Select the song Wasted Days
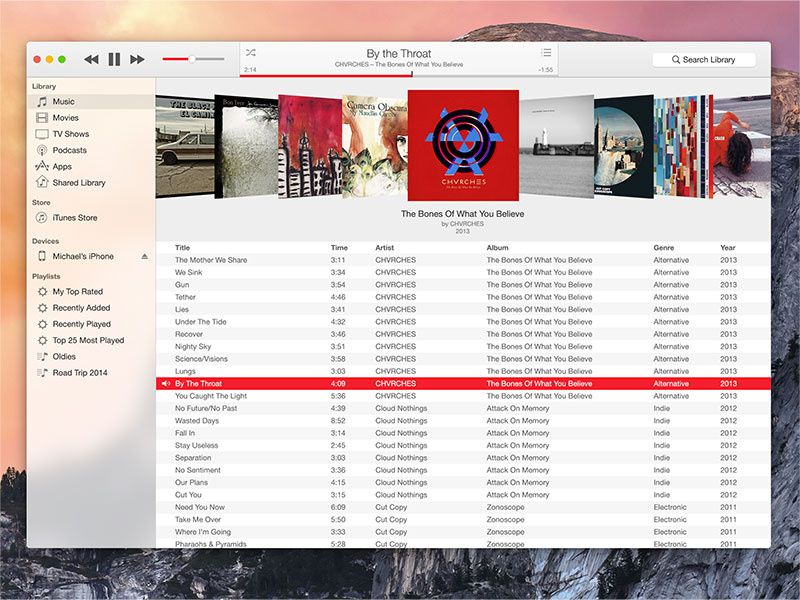Viewport: 800px width, 600px height. [x=463, y=421]
